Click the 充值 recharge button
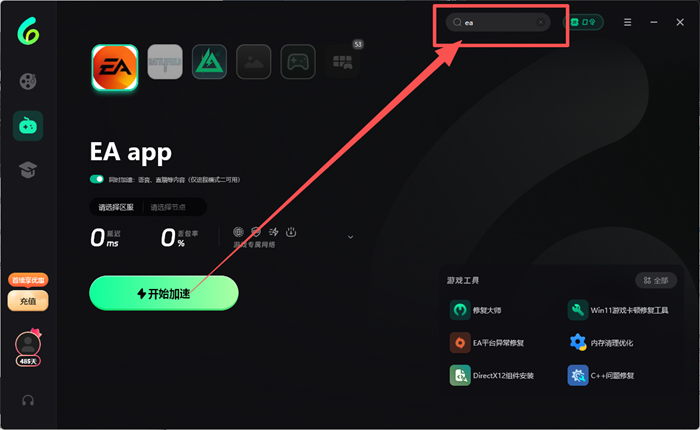700x430 pixels. click(28, 301)
